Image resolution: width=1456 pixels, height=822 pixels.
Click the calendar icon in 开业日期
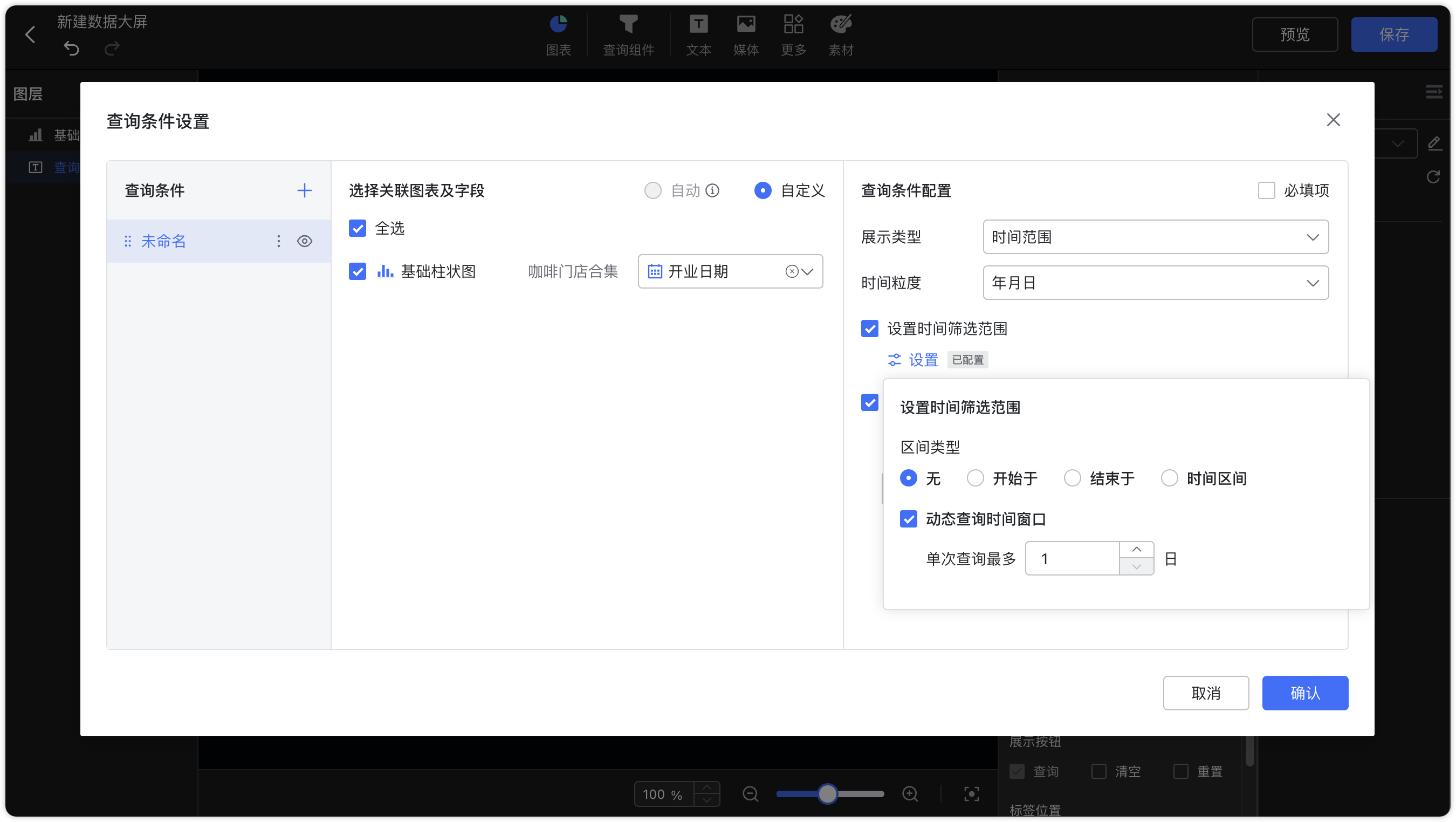[x=655, y=271]
